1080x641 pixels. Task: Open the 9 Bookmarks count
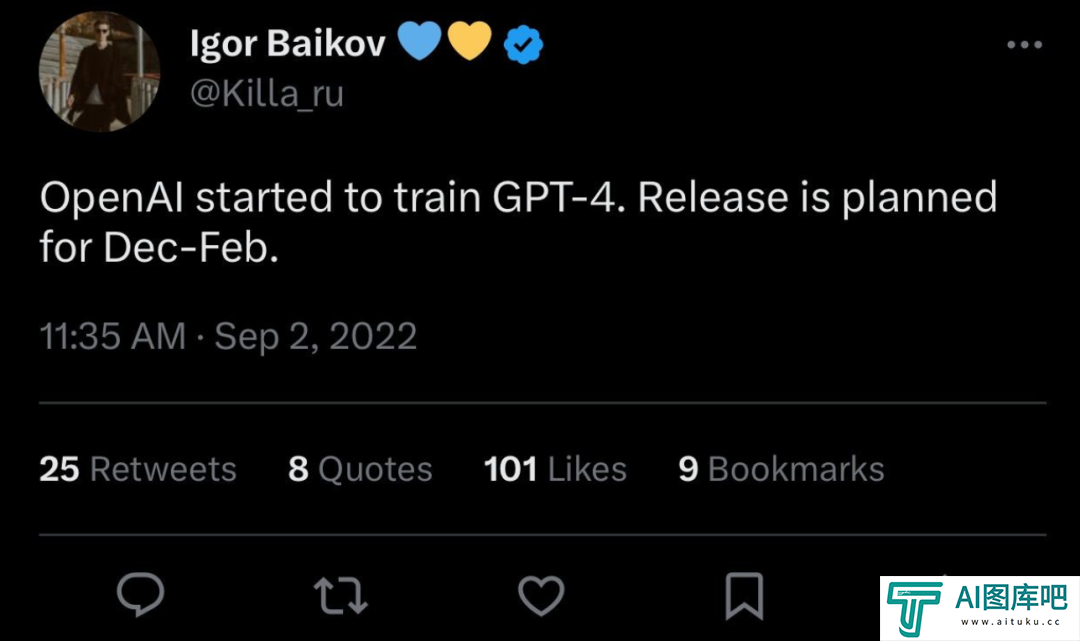(781, 469)
